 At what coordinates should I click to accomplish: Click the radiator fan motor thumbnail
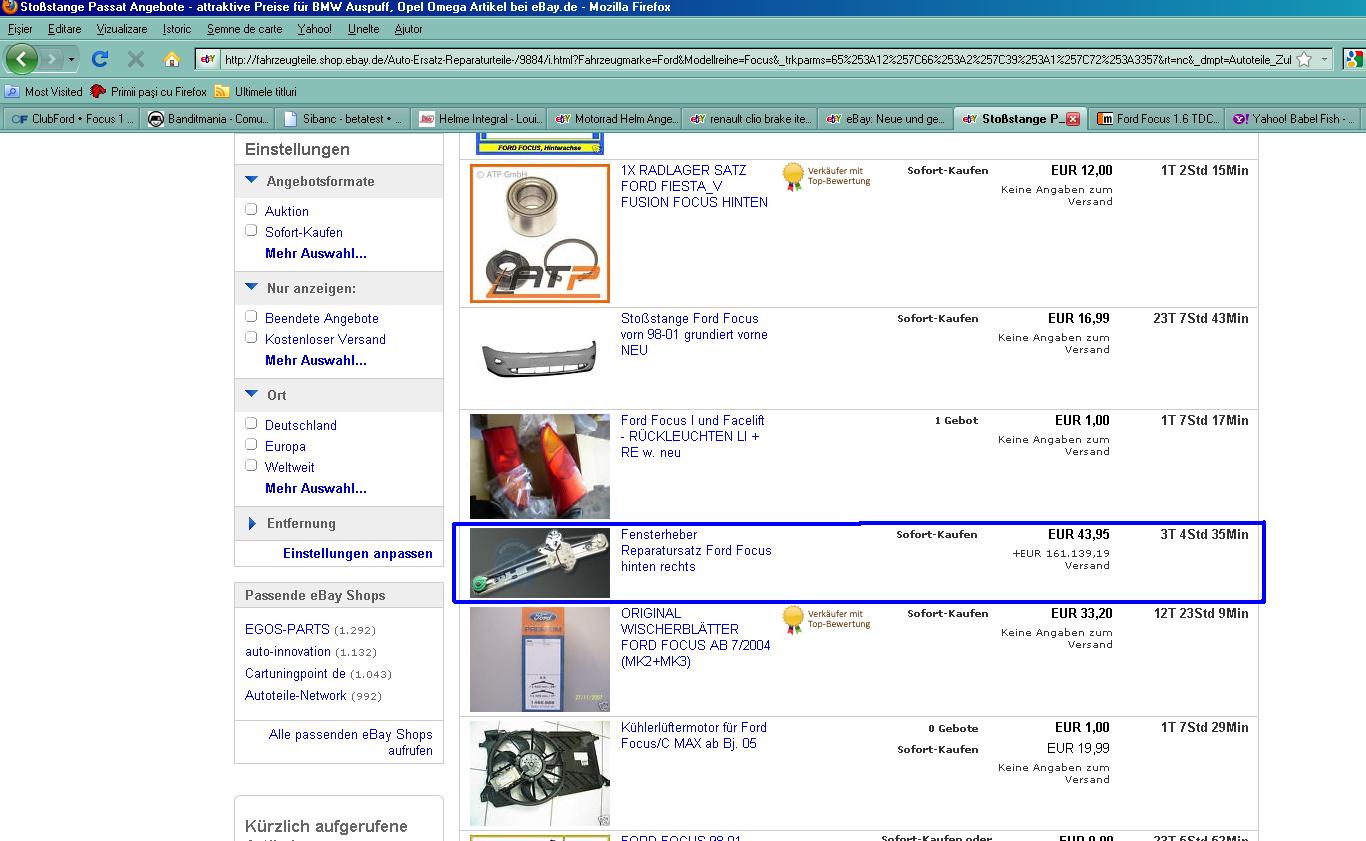539,773
